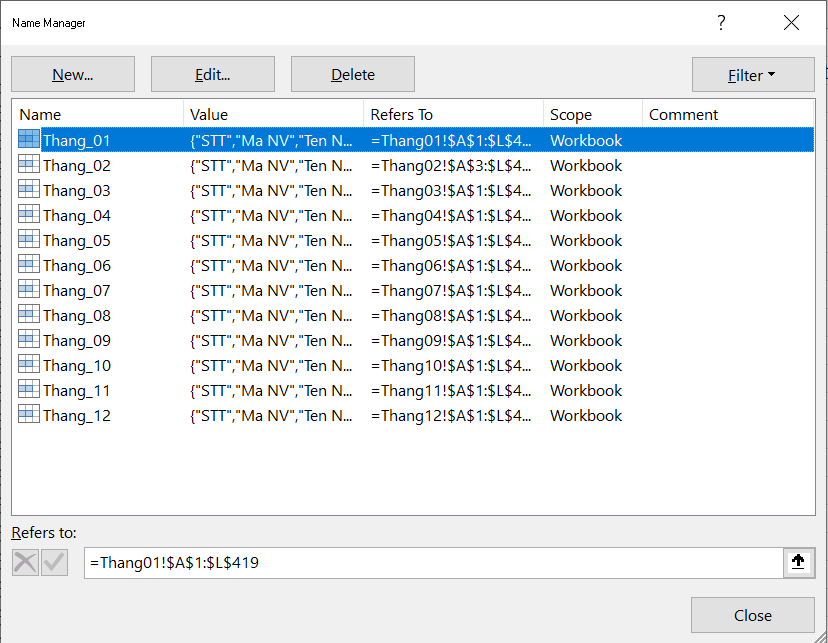Open the Help question mark icon
828x643 pixels.
coord(721,23)
